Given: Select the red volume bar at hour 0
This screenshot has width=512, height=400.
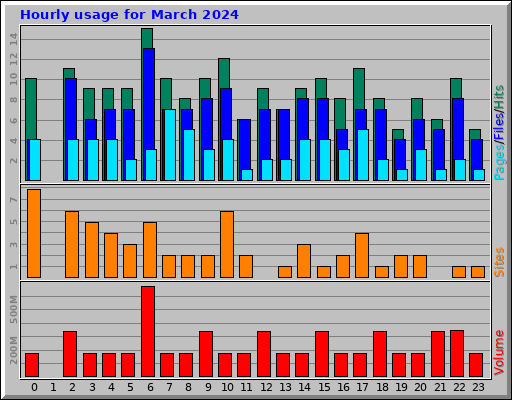Looking at the screenshot, I should (32, 365).
